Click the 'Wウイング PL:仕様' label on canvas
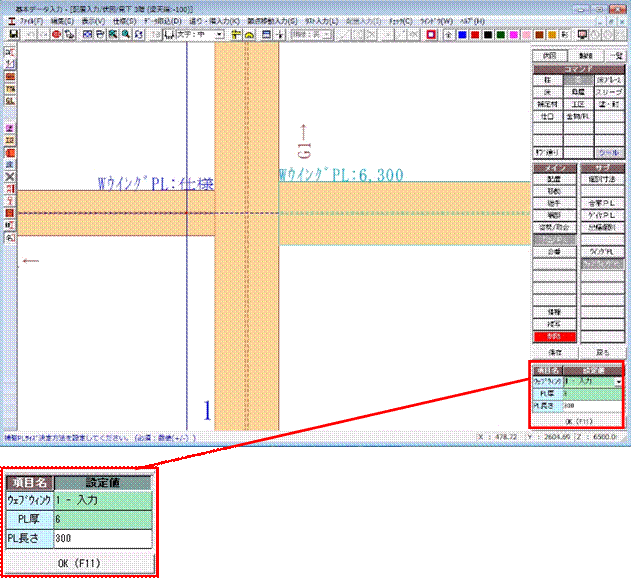 [x=155, y=184]
